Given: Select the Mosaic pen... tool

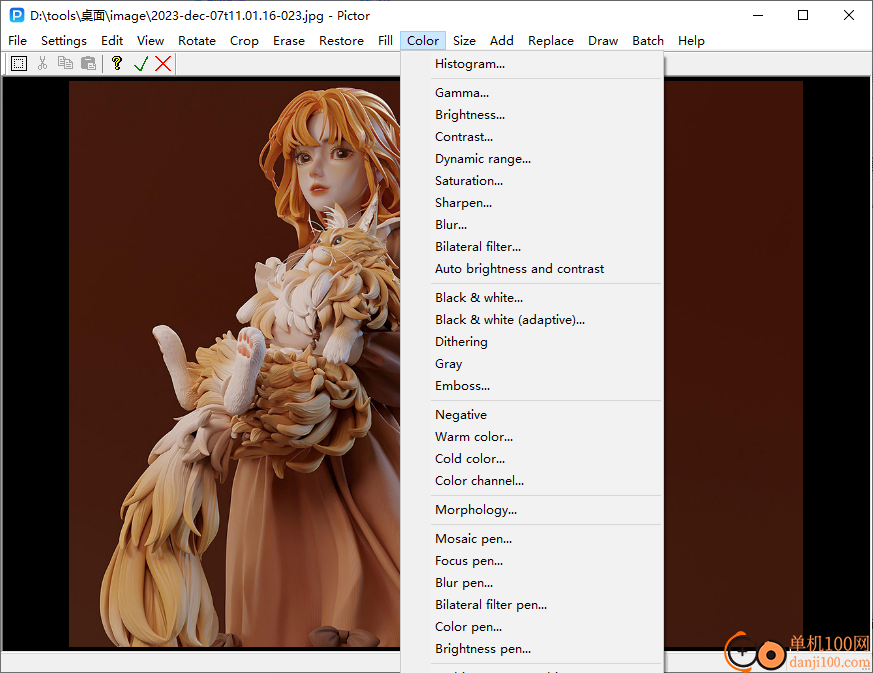Looking at the screenshot, I should pyautogui.click(x=532, y=539).
